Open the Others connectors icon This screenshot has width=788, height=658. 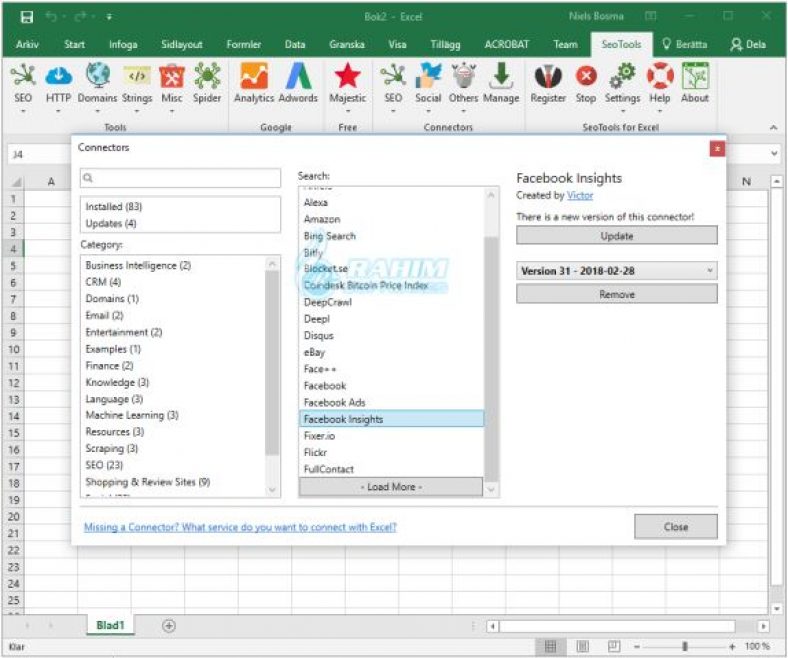tap(463, 75)
